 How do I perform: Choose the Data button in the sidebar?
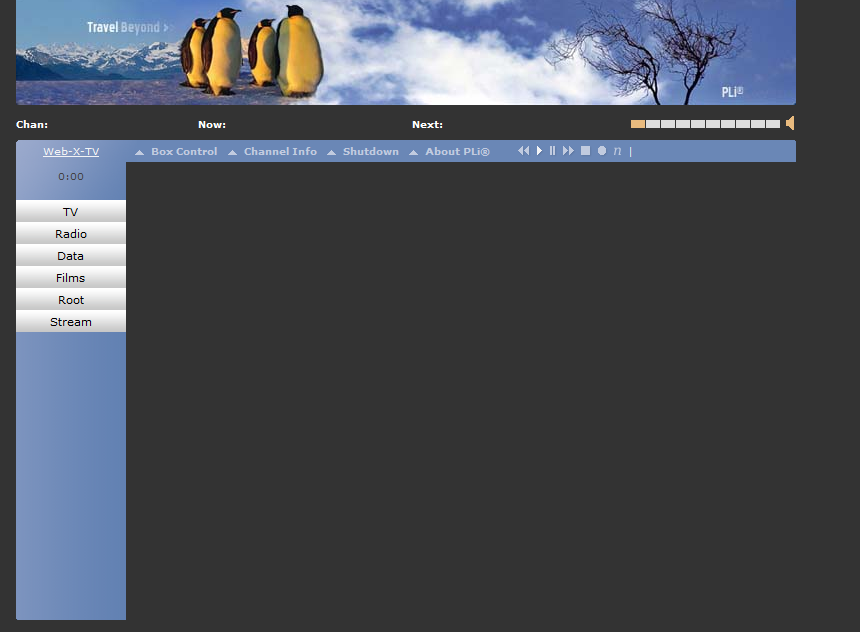click(x=71, y=256)
